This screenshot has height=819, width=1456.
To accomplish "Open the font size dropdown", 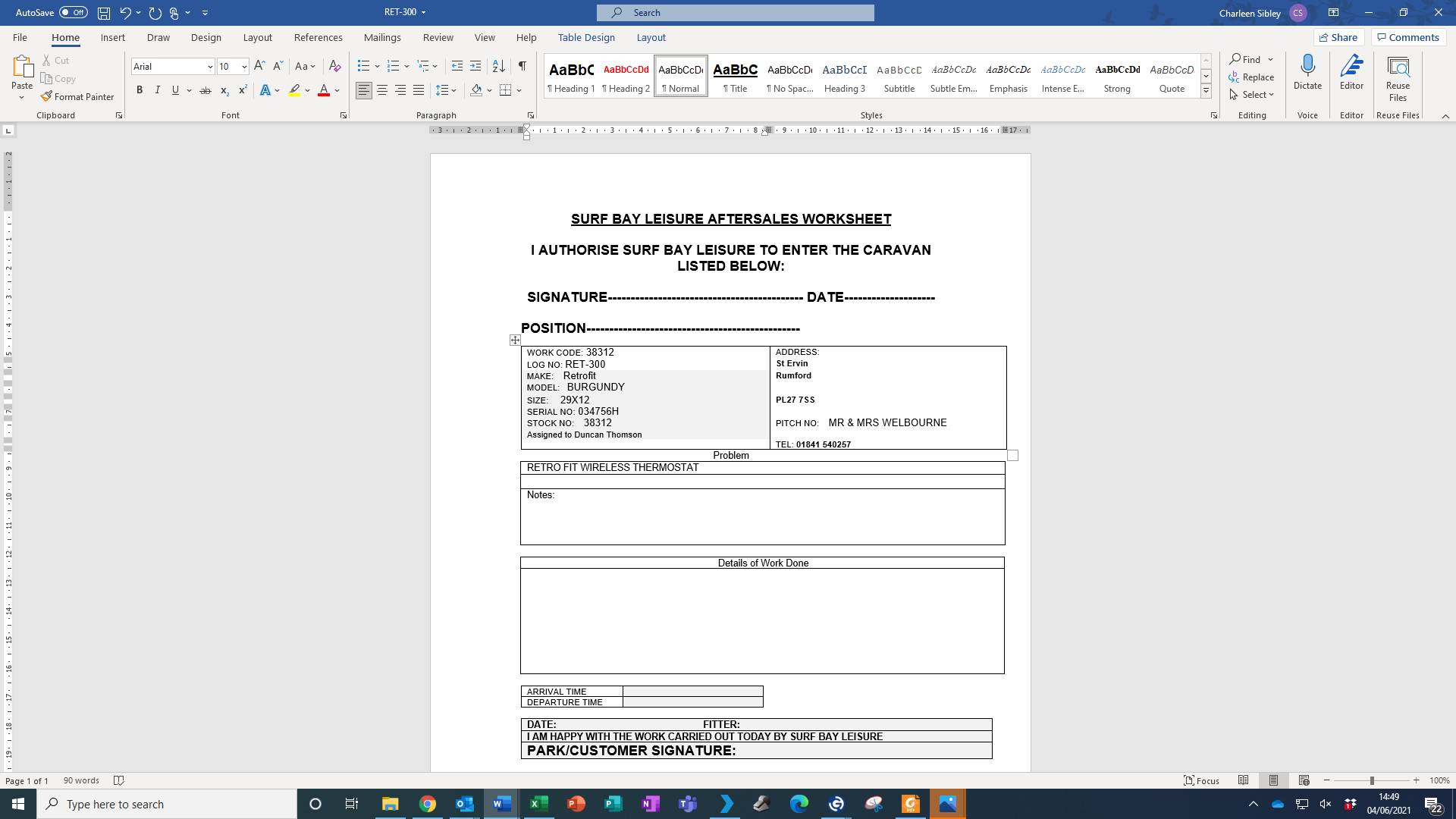I will coord(244,67).
